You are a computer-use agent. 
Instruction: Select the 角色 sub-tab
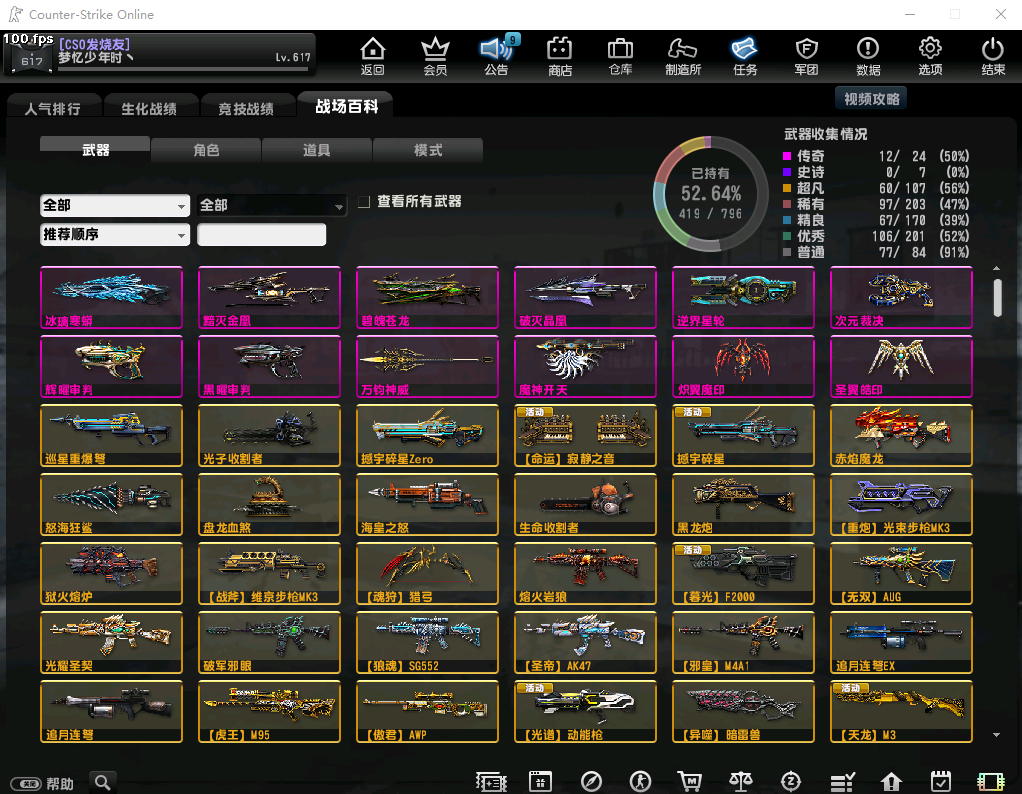(206, 150)
